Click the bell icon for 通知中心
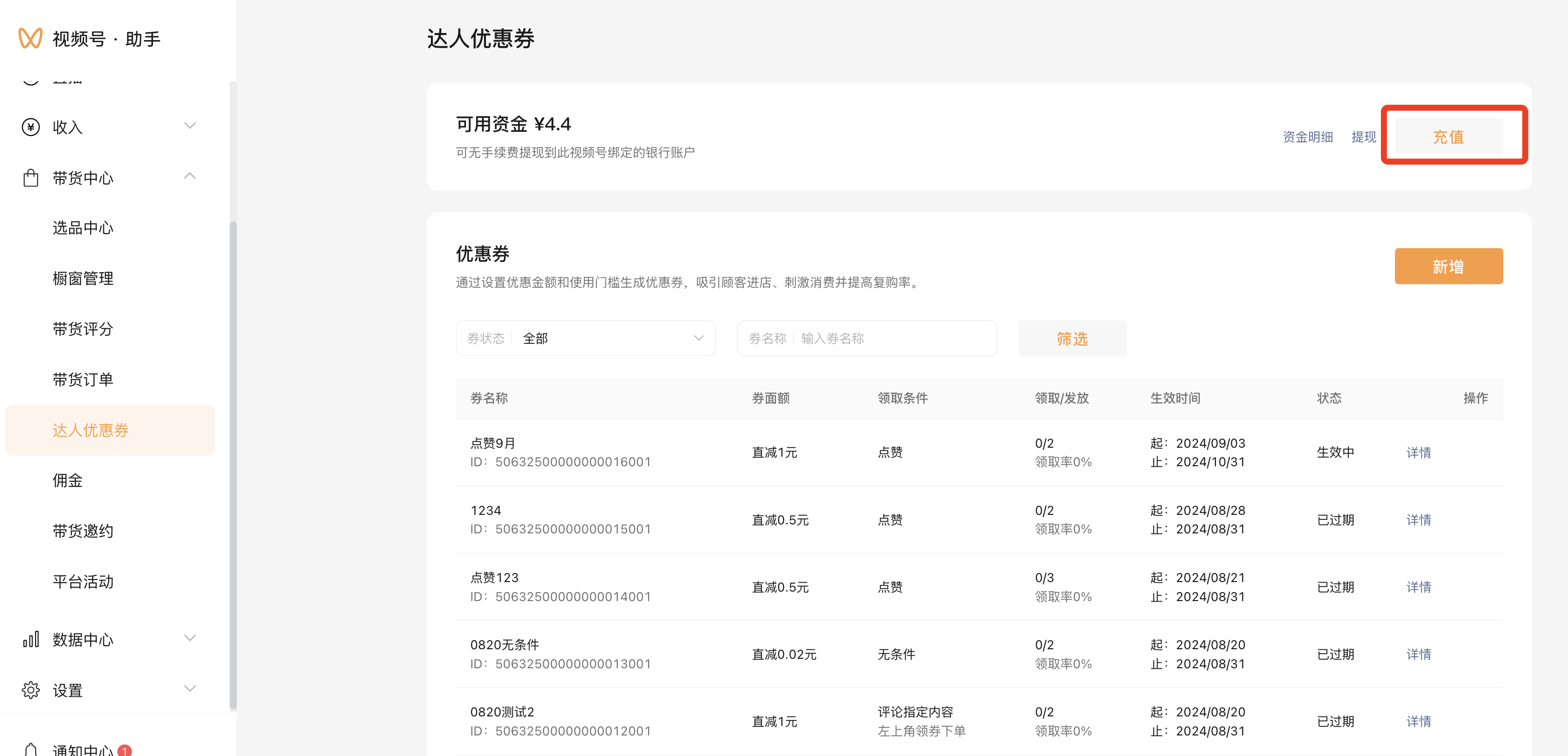 tap(31, 749)
